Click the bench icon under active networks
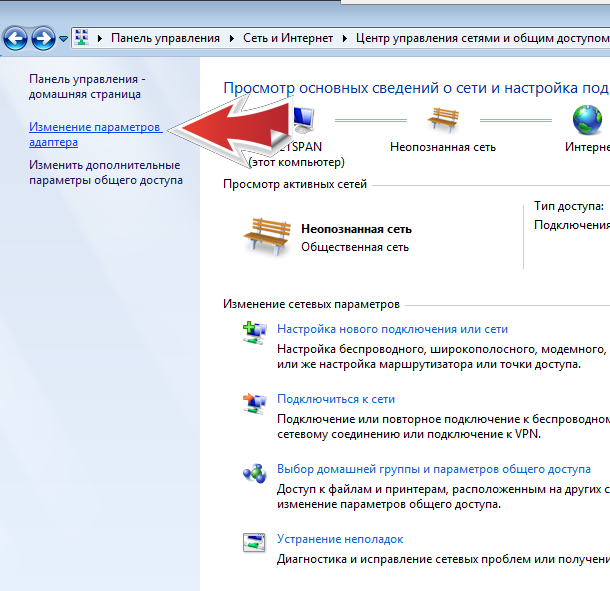Image resolution: width=610 pixels, height=591 pixels. (x=267, y=237)
